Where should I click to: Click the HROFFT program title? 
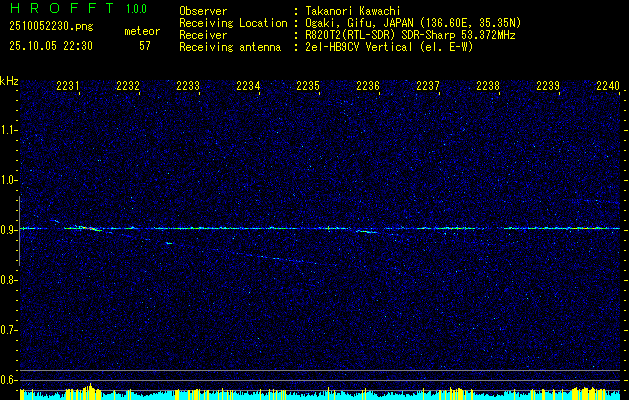click(62, 8)
